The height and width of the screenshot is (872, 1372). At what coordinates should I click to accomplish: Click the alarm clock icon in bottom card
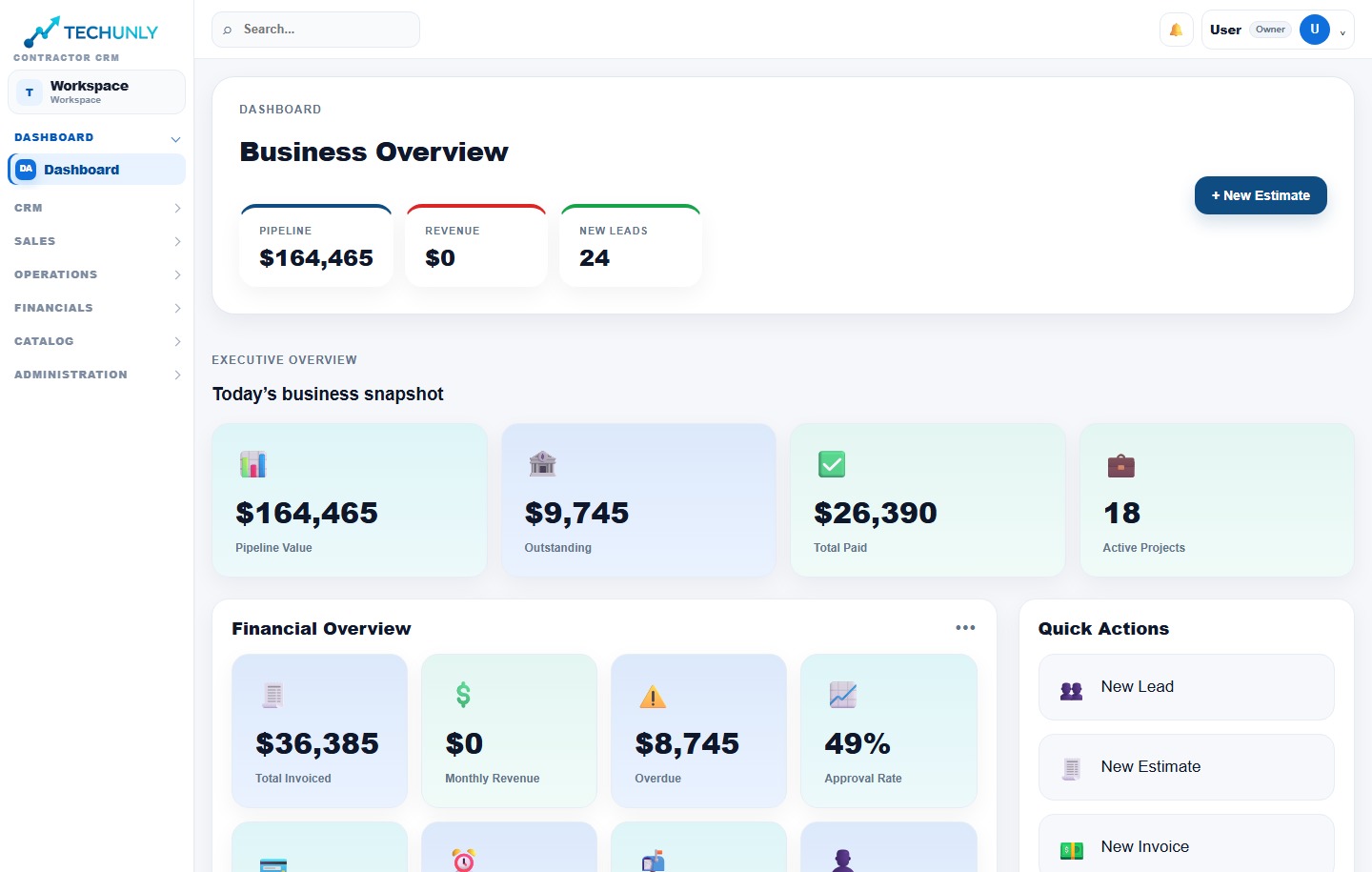tap(464, 860)
